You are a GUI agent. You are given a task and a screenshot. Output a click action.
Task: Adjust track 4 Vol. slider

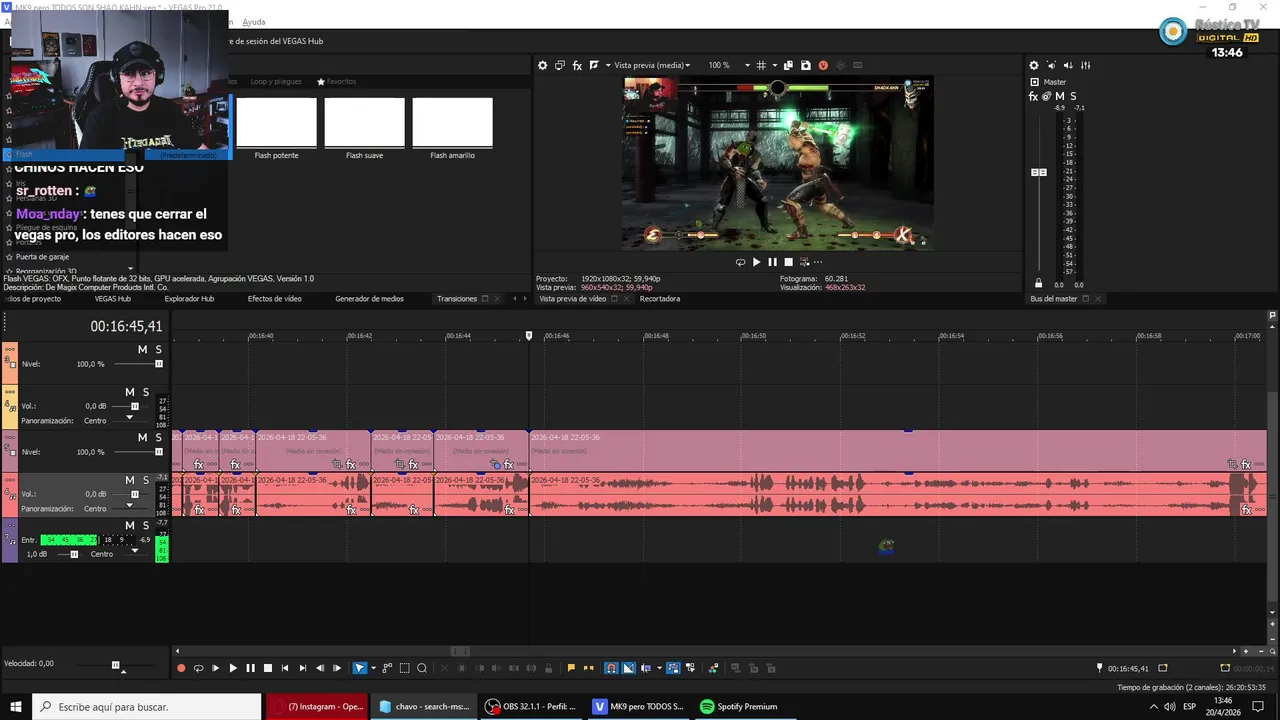coord(135,407)
